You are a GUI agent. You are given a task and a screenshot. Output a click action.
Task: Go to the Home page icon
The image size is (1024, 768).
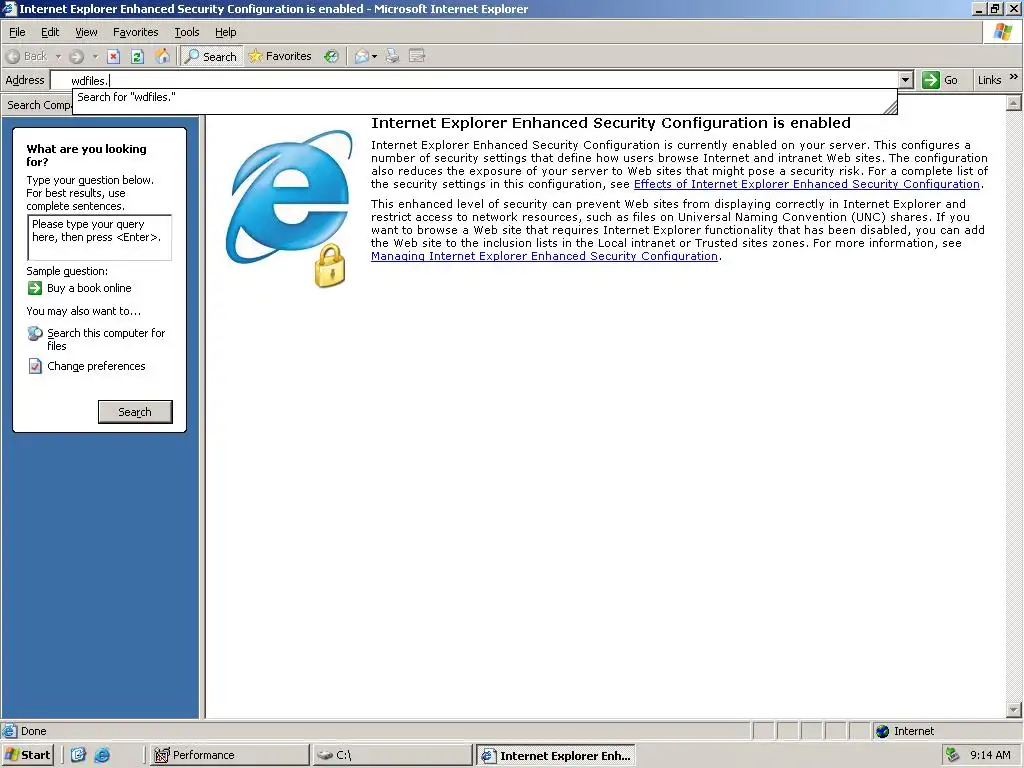click(162, 56)
